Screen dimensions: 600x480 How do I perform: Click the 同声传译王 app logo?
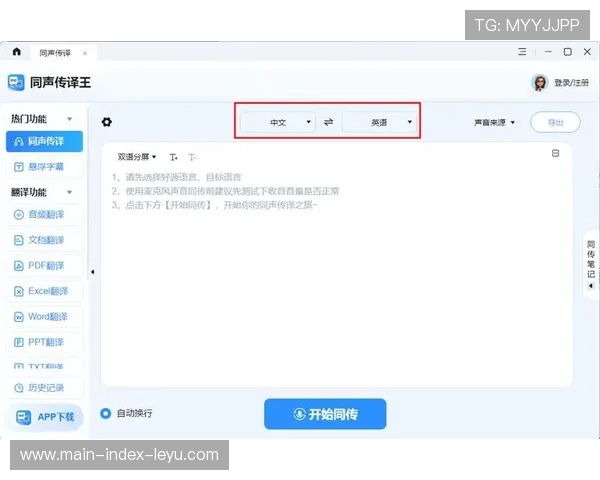pos(16,82)
